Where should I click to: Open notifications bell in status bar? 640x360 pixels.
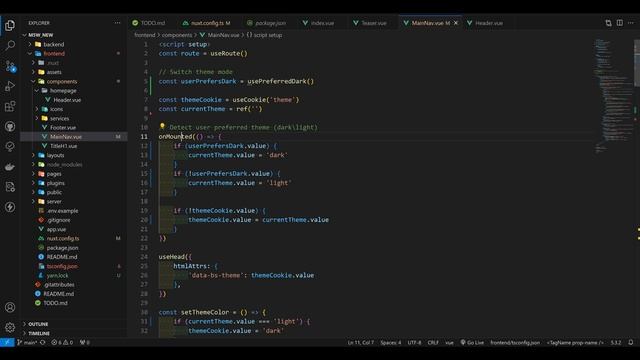coord(631,342)
